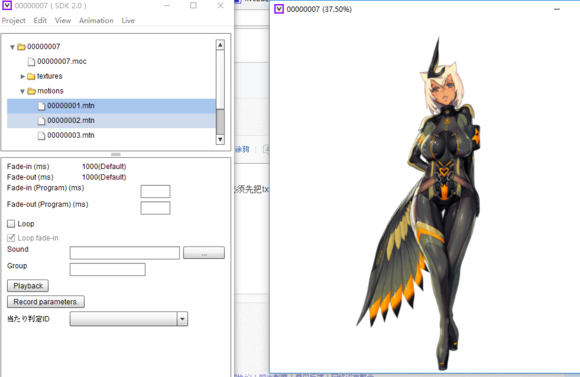Click the 00000007.moc file icon

click(x=31, y=62)
